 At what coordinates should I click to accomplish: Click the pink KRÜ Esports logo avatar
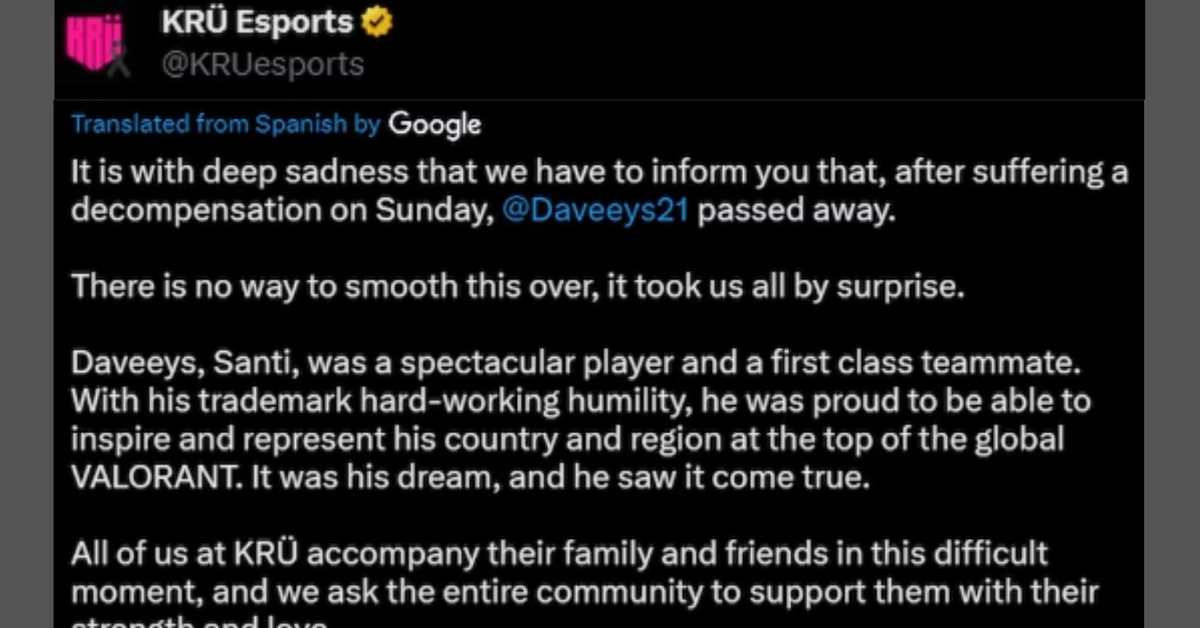tap(98, 44)
